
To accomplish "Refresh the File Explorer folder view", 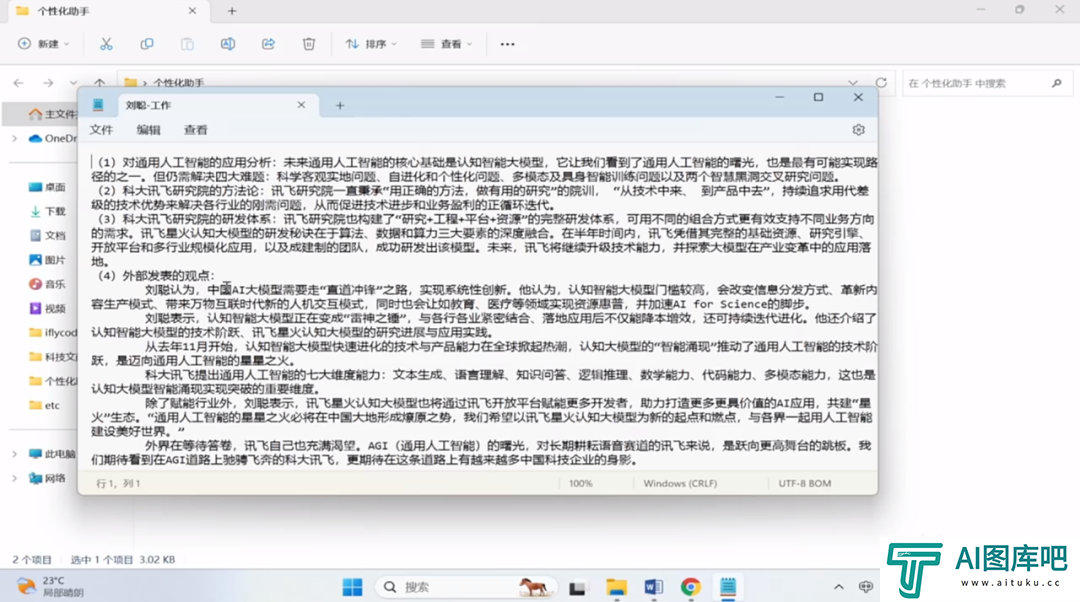I will (x=881, y=83).
